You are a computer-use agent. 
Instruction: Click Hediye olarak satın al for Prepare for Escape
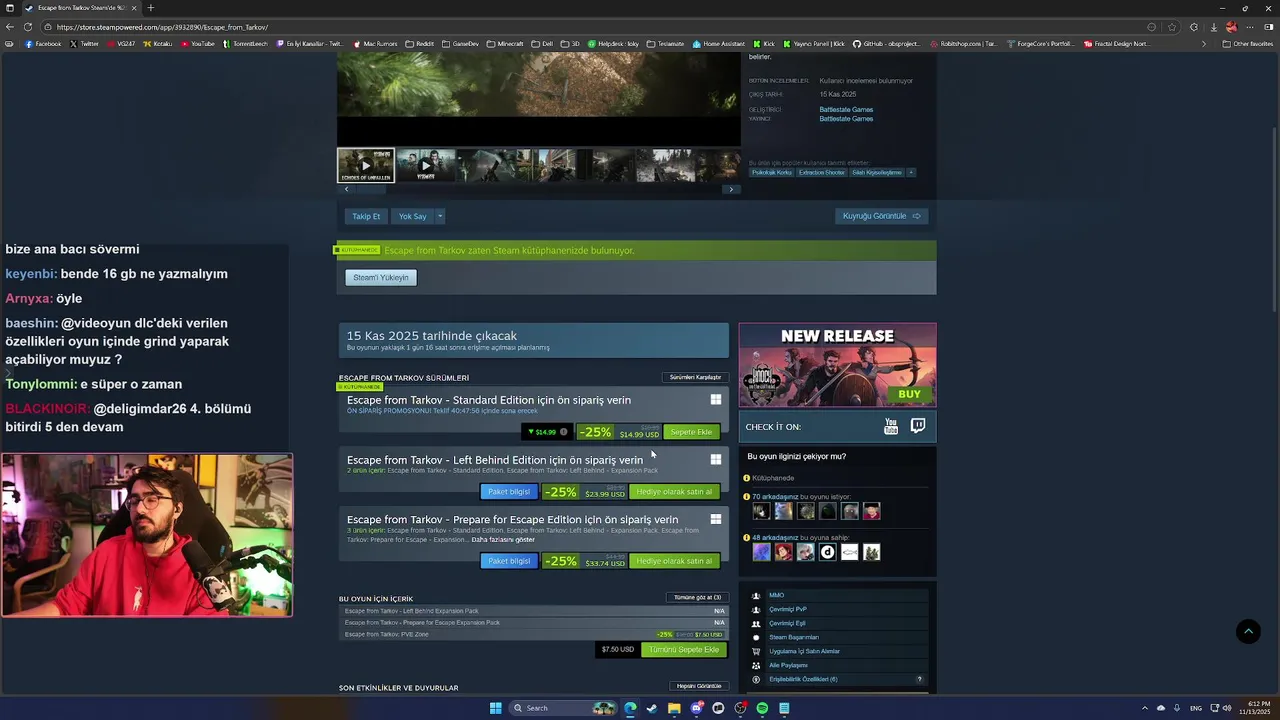pyautogui.click(x=674, y=561)
